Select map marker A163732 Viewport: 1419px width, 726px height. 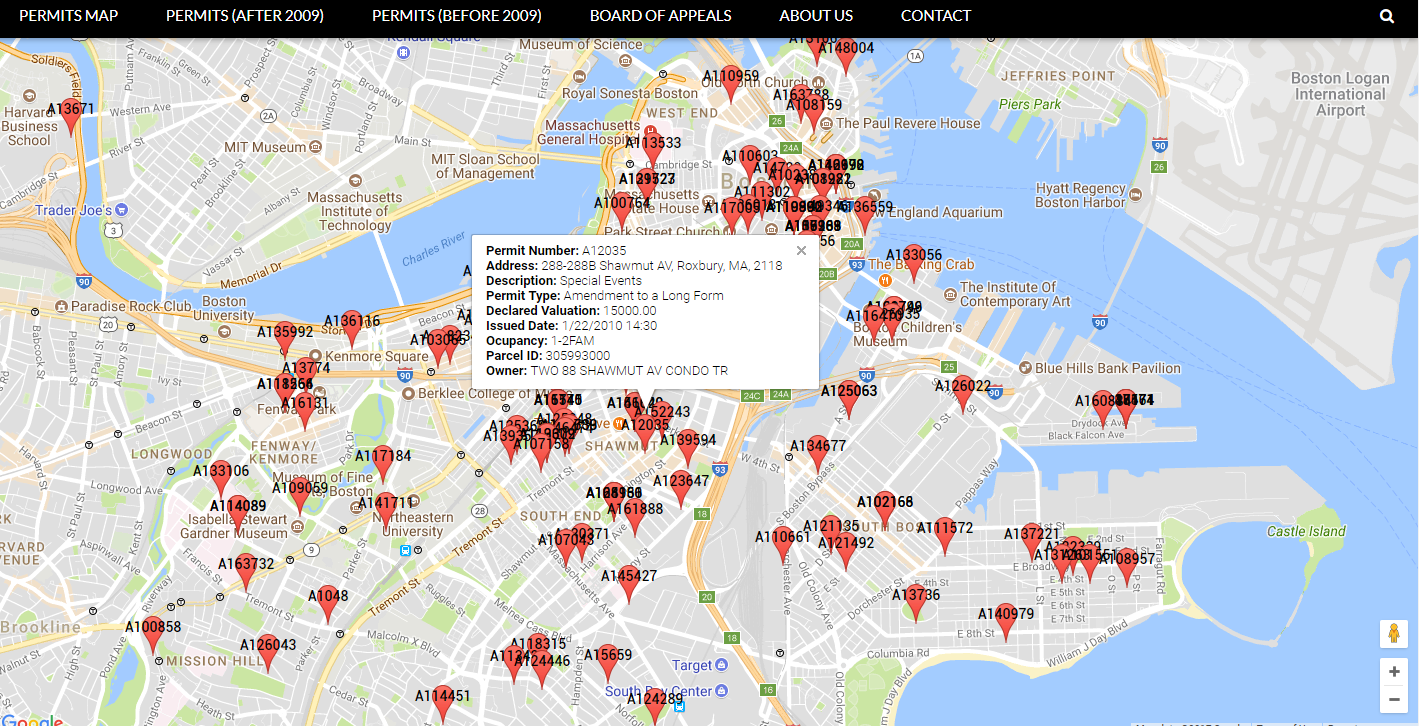point(246,572)
